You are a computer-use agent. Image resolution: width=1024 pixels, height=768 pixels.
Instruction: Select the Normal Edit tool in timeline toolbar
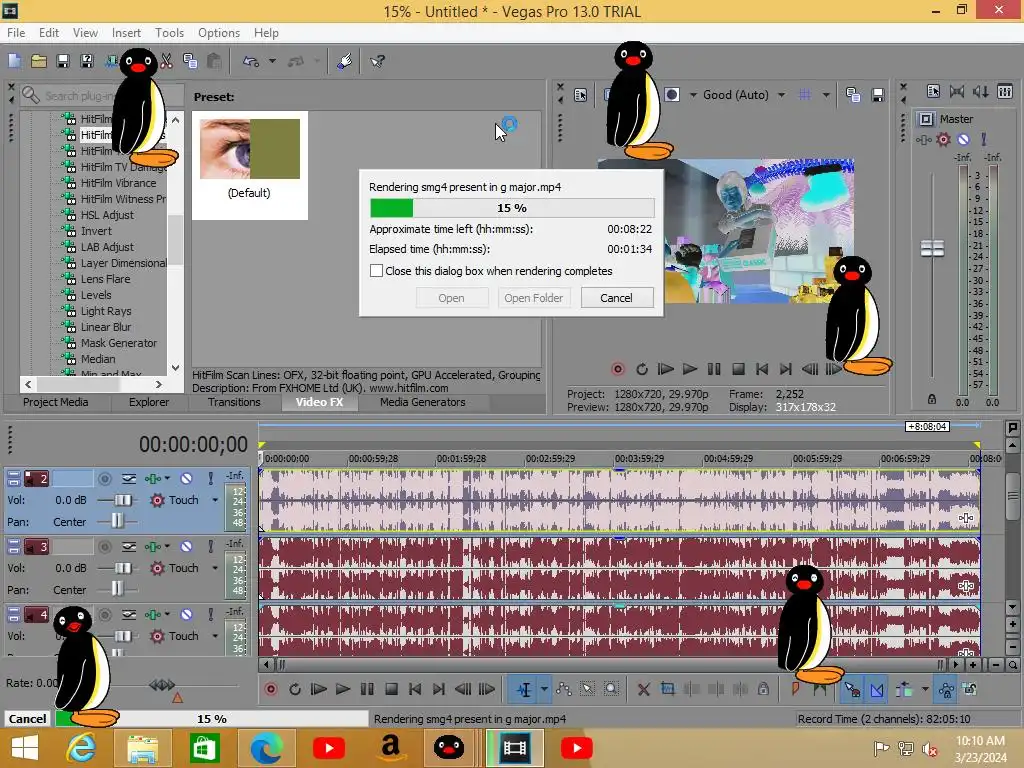click(524, 689)
